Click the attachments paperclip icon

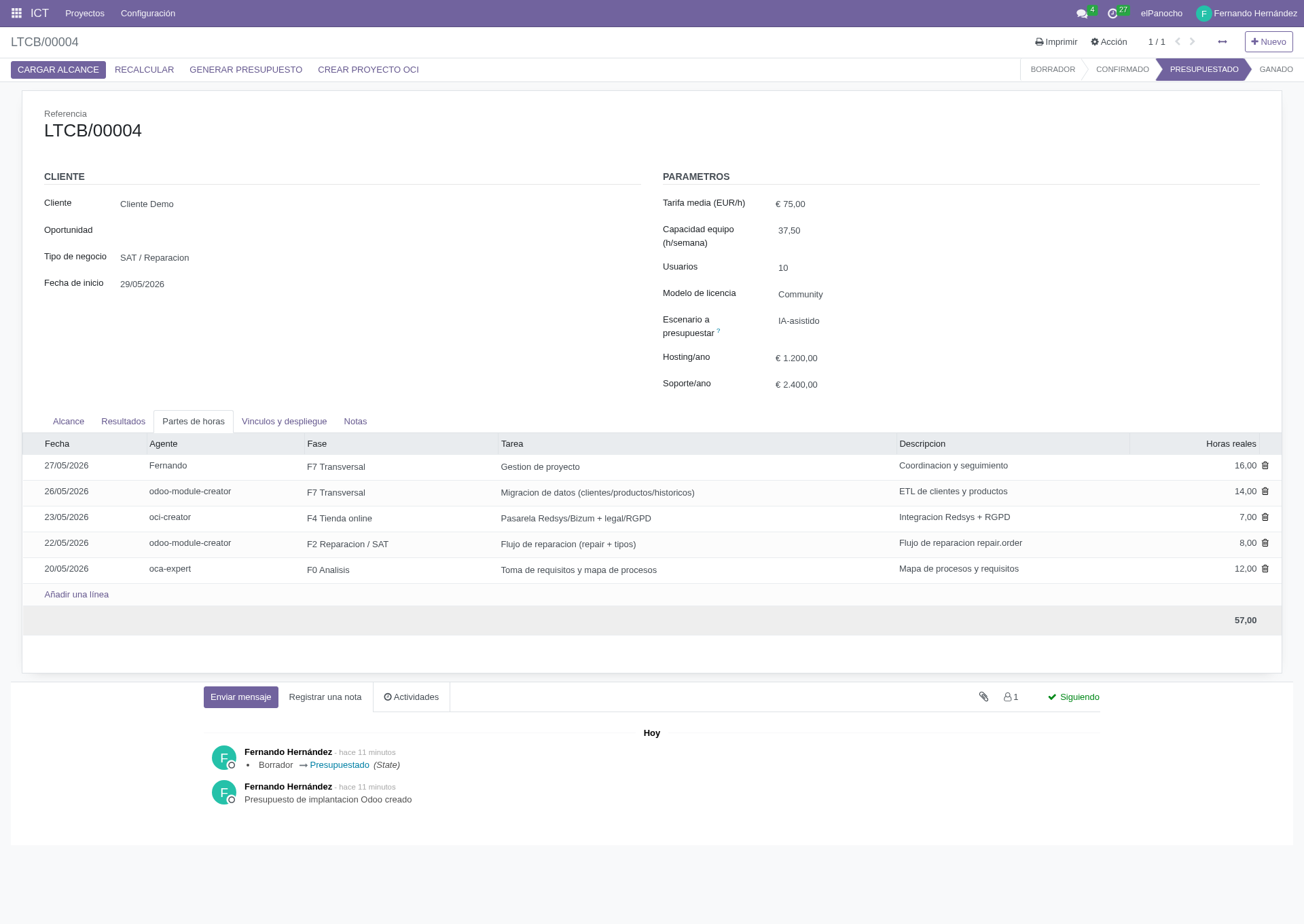click(983, 697)
